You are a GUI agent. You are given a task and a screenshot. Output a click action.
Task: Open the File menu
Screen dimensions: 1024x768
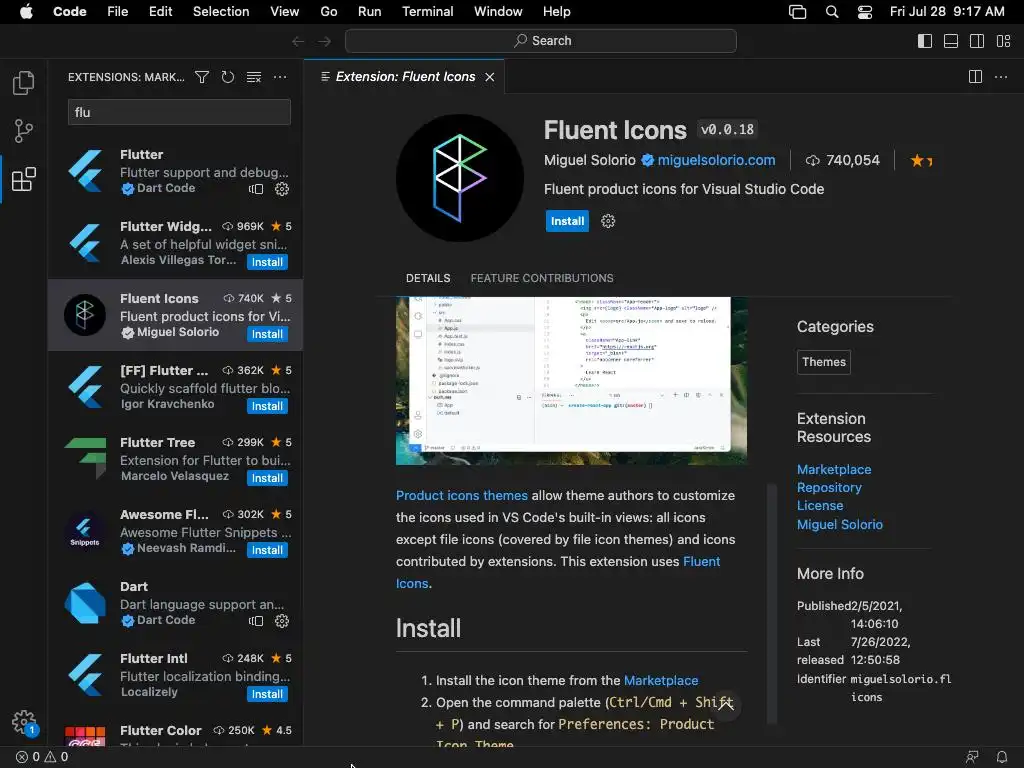tap(118, 12)
